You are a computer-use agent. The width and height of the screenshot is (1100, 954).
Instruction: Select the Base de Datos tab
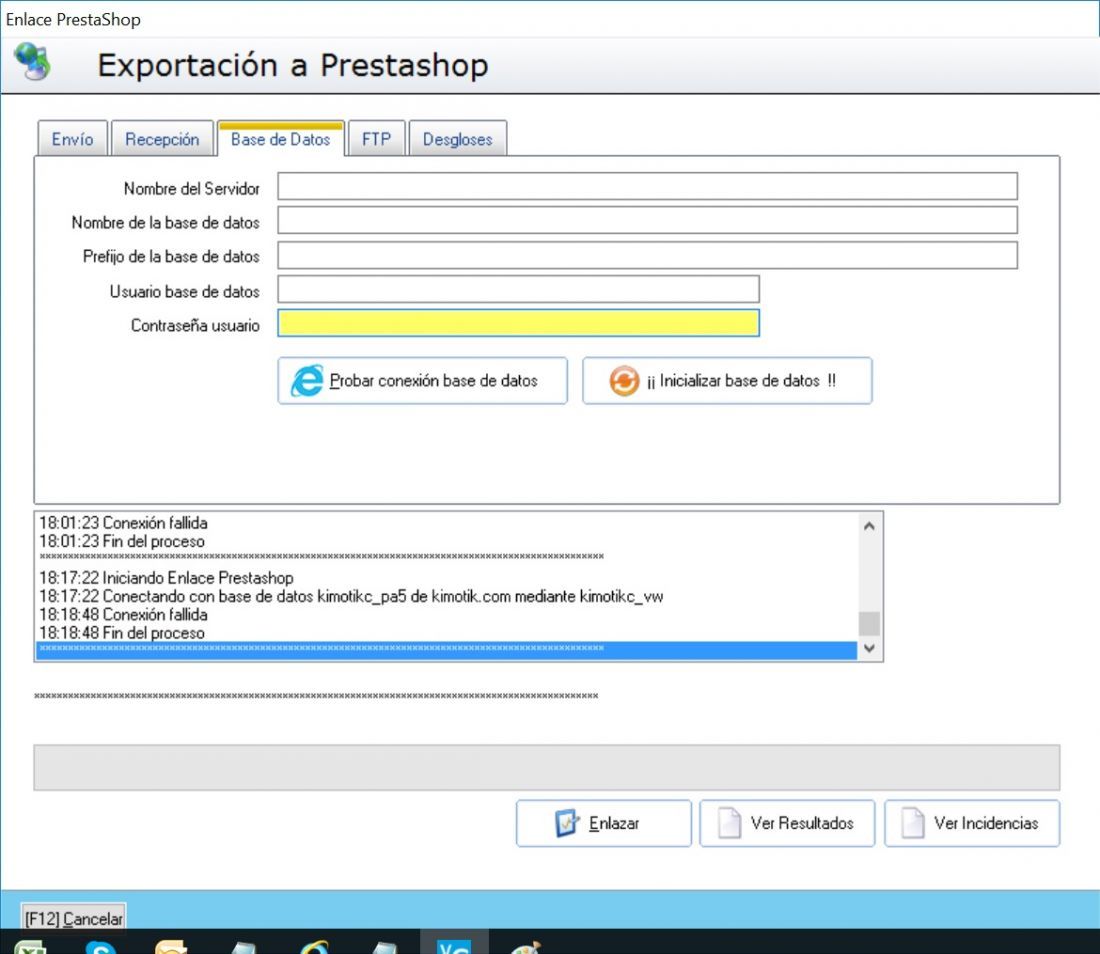281,139
